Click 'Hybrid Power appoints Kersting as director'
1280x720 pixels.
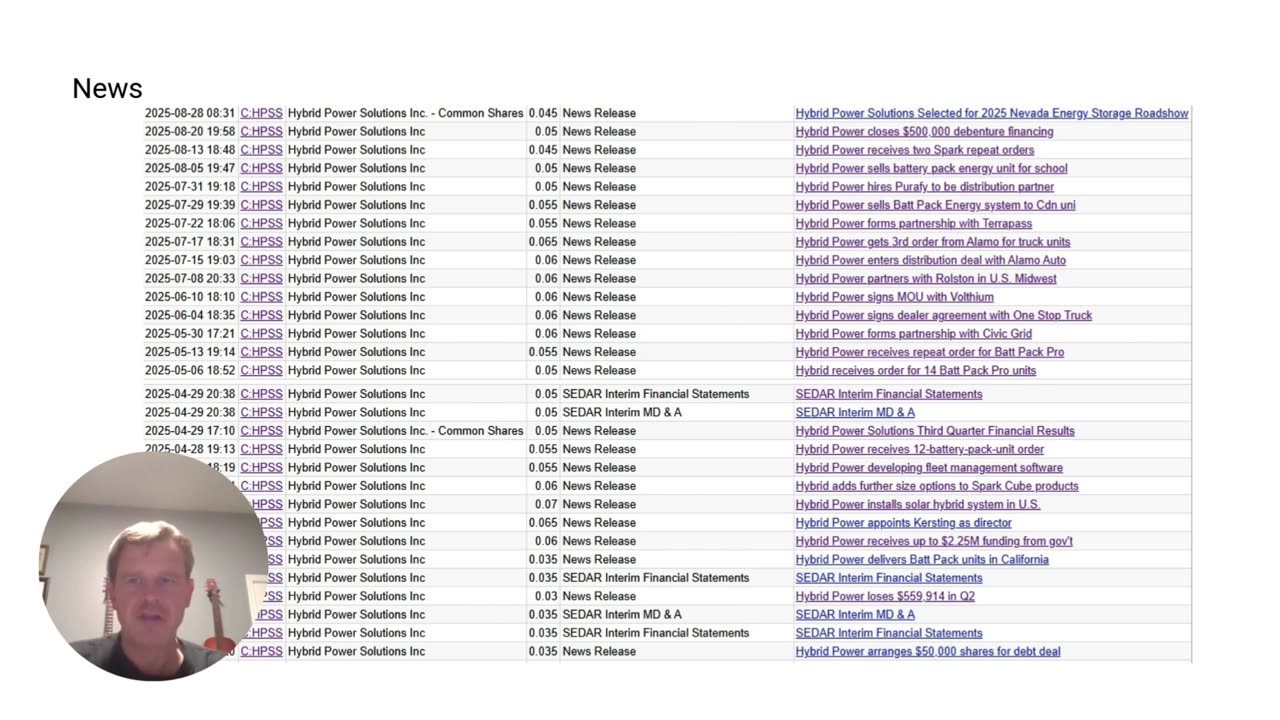903,522
